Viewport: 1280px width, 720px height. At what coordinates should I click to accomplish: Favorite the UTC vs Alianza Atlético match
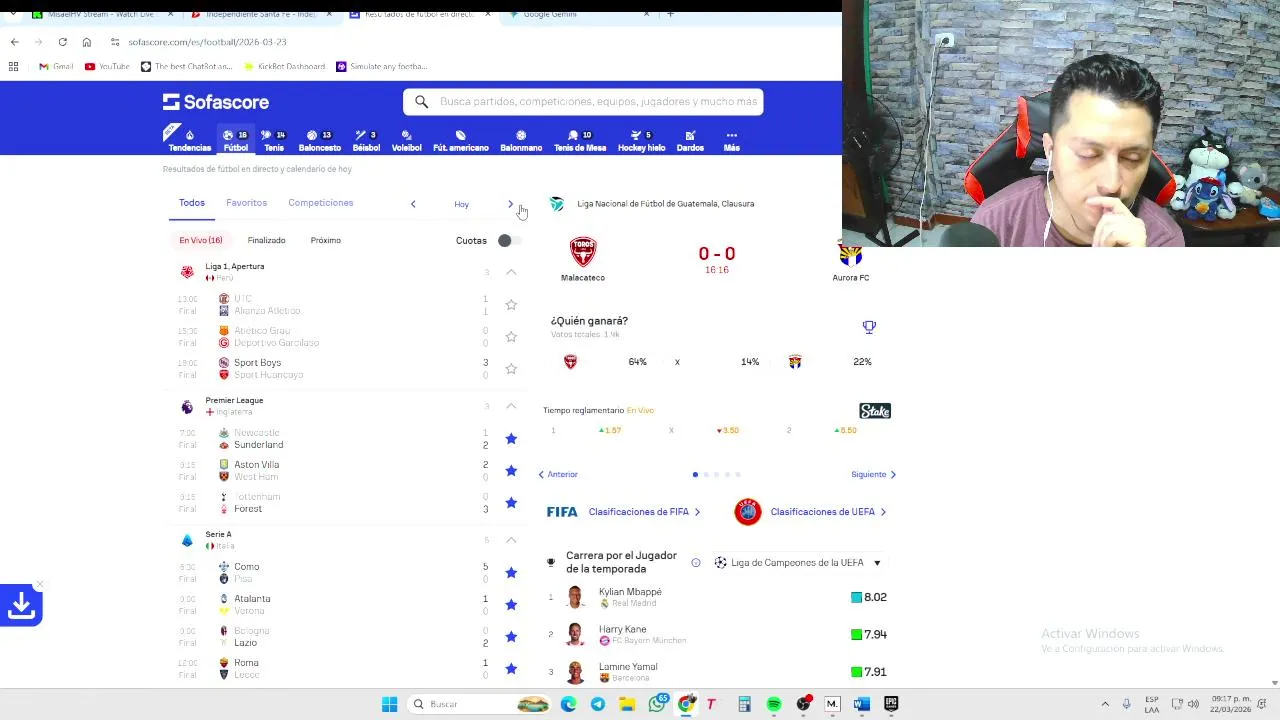[x=511, y=305]
